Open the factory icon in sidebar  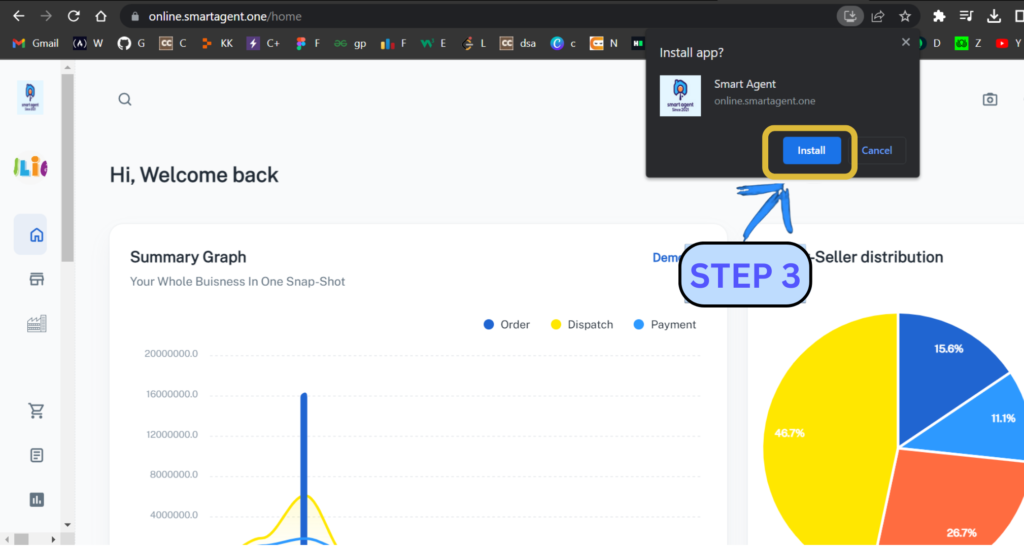tap(37, 324)
